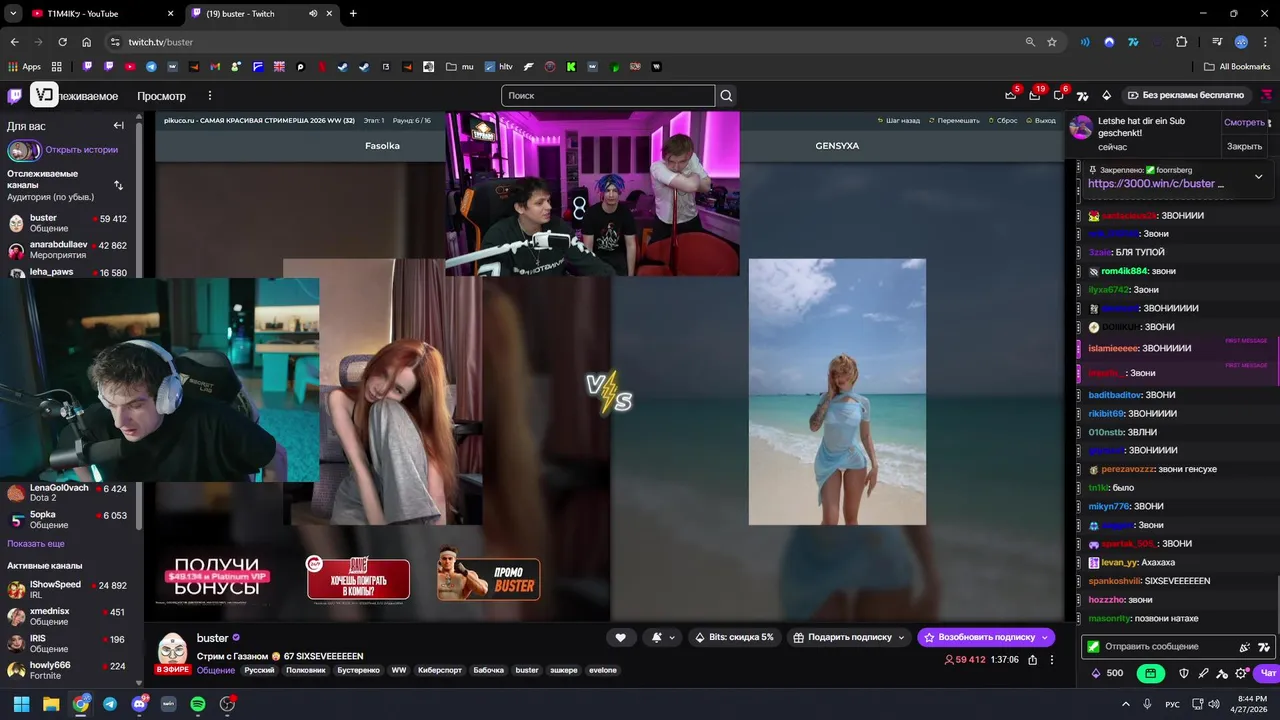1280x720 pixels.
Task: Open new browser tab plus button
Action: [x=353, y=14]
